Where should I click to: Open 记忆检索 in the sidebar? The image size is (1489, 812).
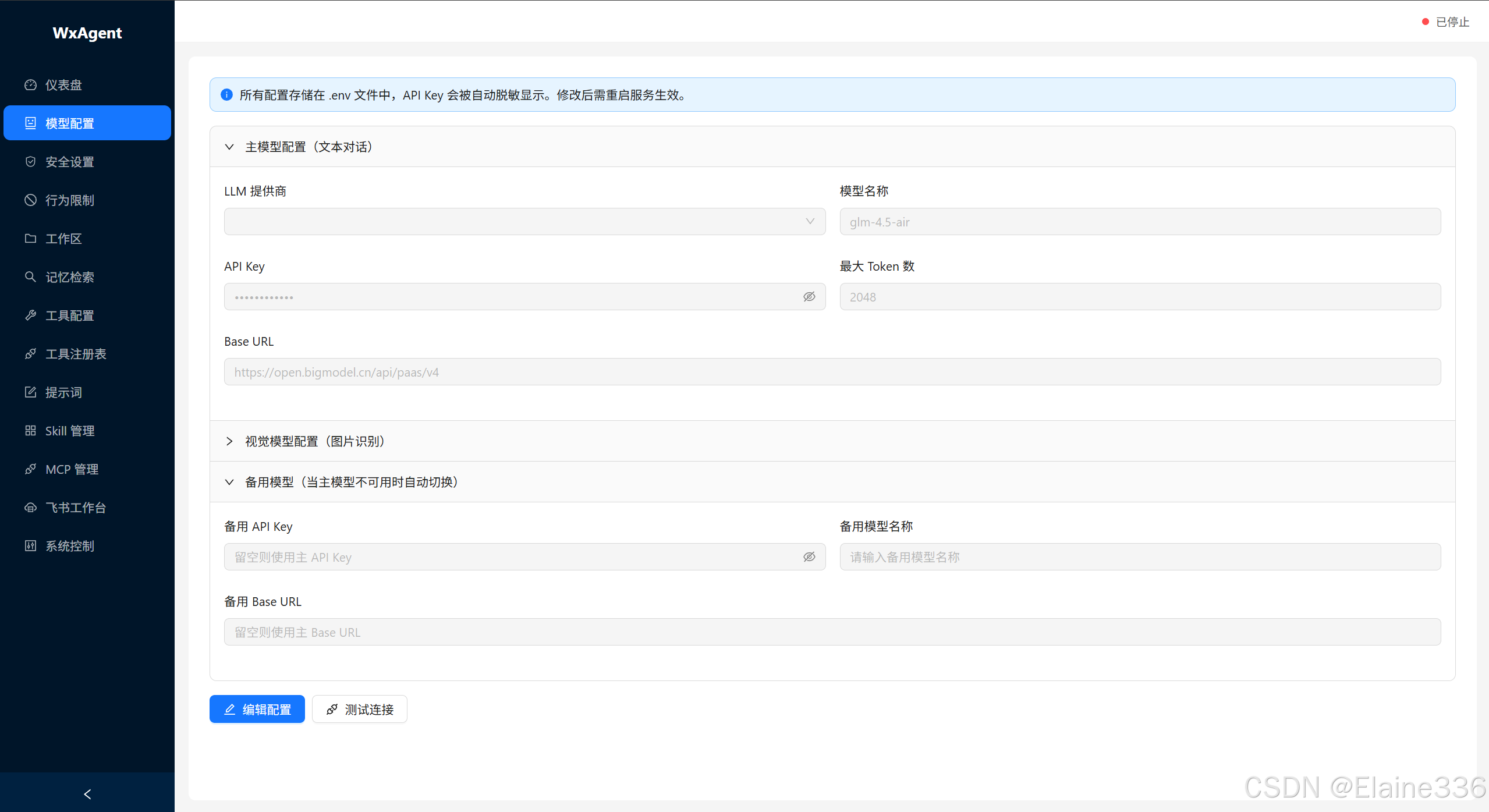pyautogui.click(x=87, y=277)
